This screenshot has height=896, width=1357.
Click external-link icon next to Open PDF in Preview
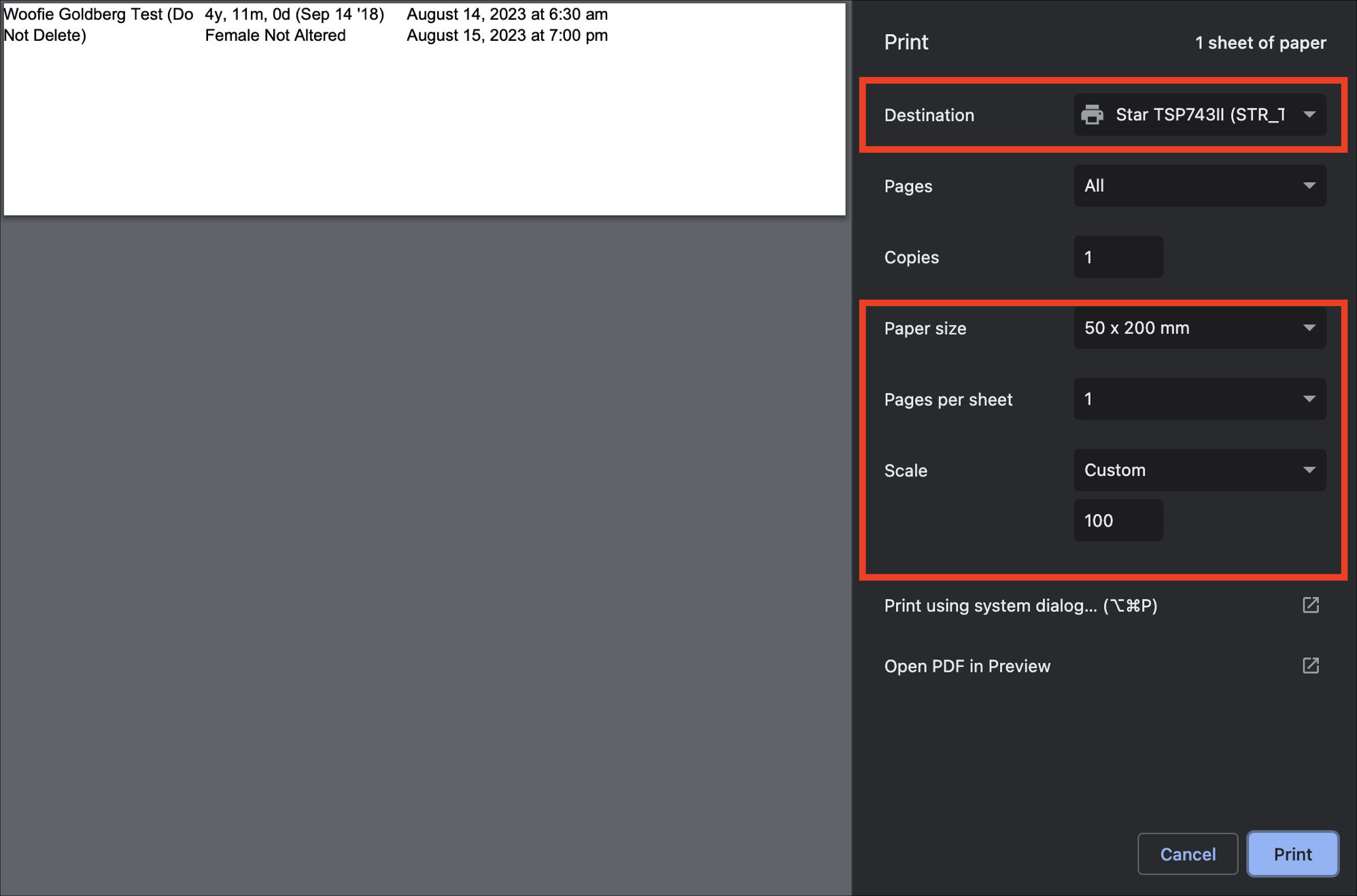1310,666
